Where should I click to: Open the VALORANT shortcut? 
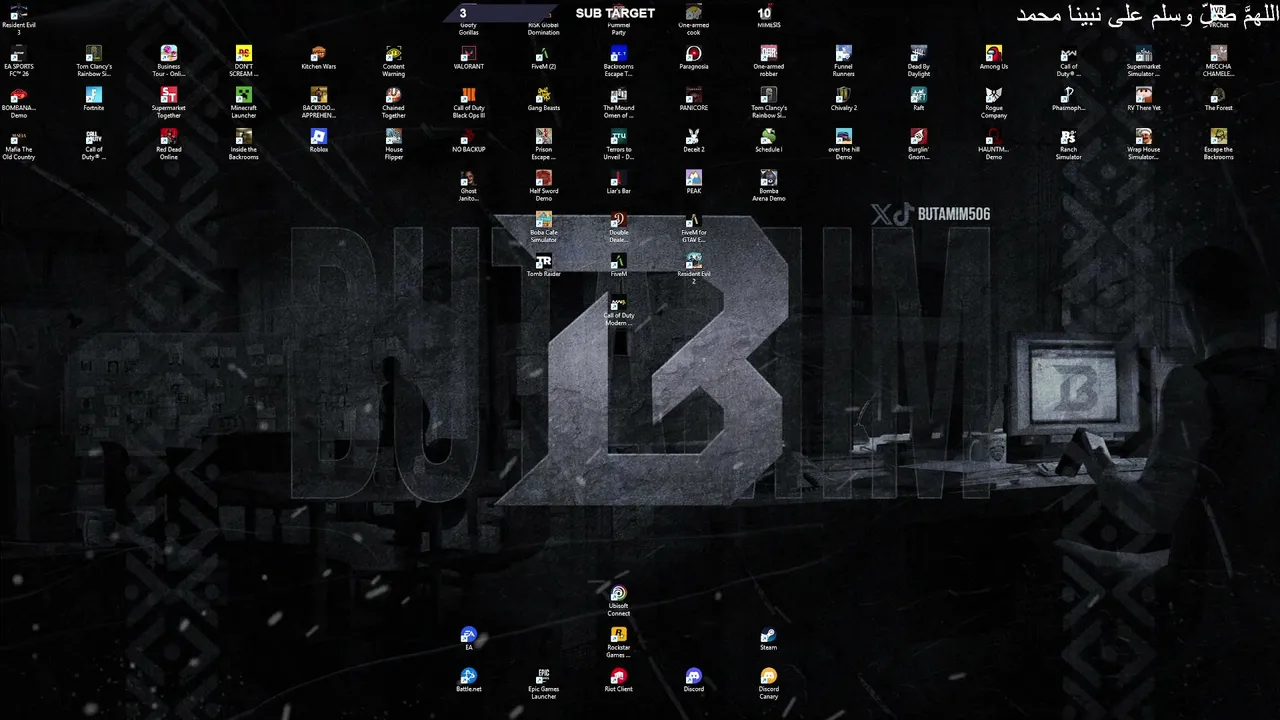pos(469,57)
